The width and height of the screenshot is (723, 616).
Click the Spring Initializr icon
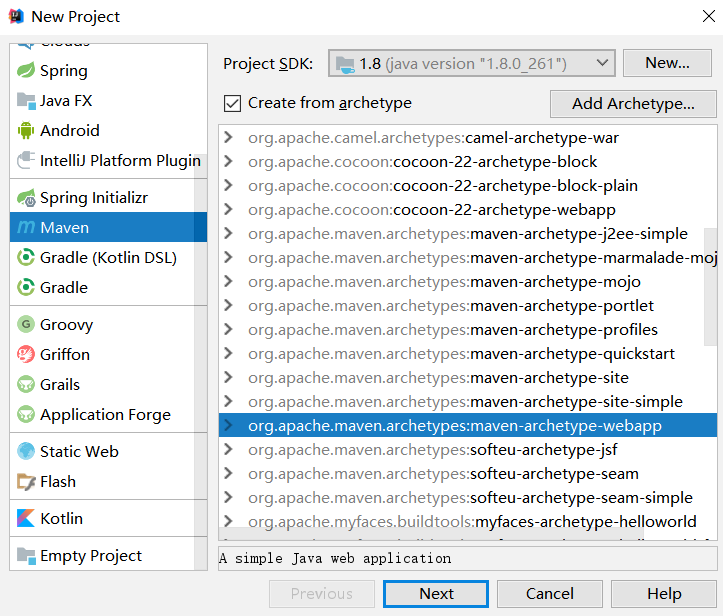click(26, 198)
